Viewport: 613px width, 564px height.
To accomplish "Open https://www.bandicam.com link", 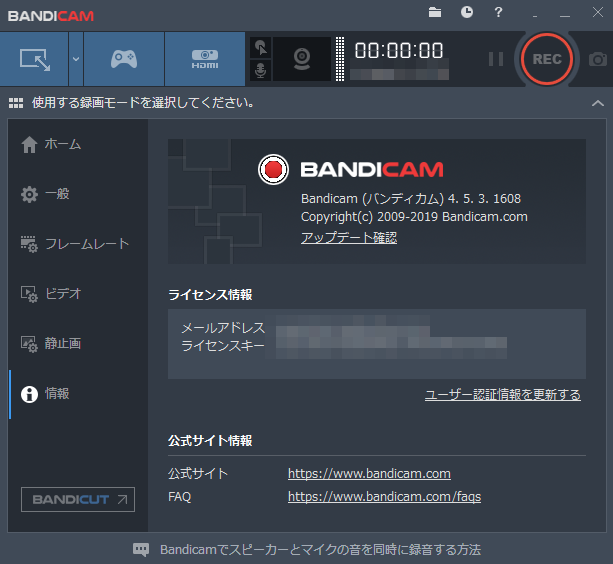I will click(x=369, y=474).
